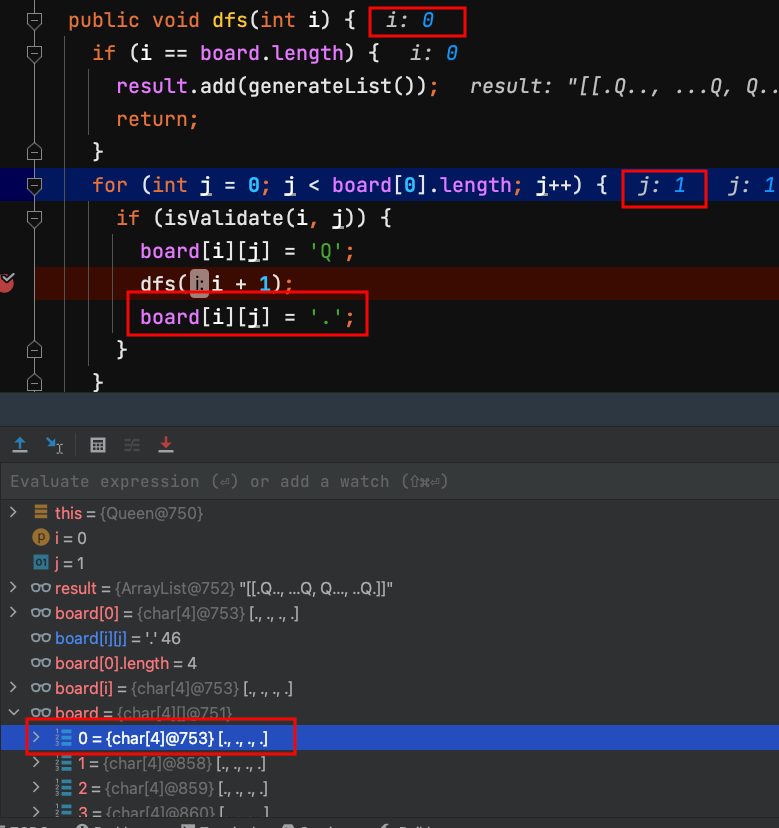Click the Run to Cursor icon
Screen dimensions: 779x828
(55, 444)
